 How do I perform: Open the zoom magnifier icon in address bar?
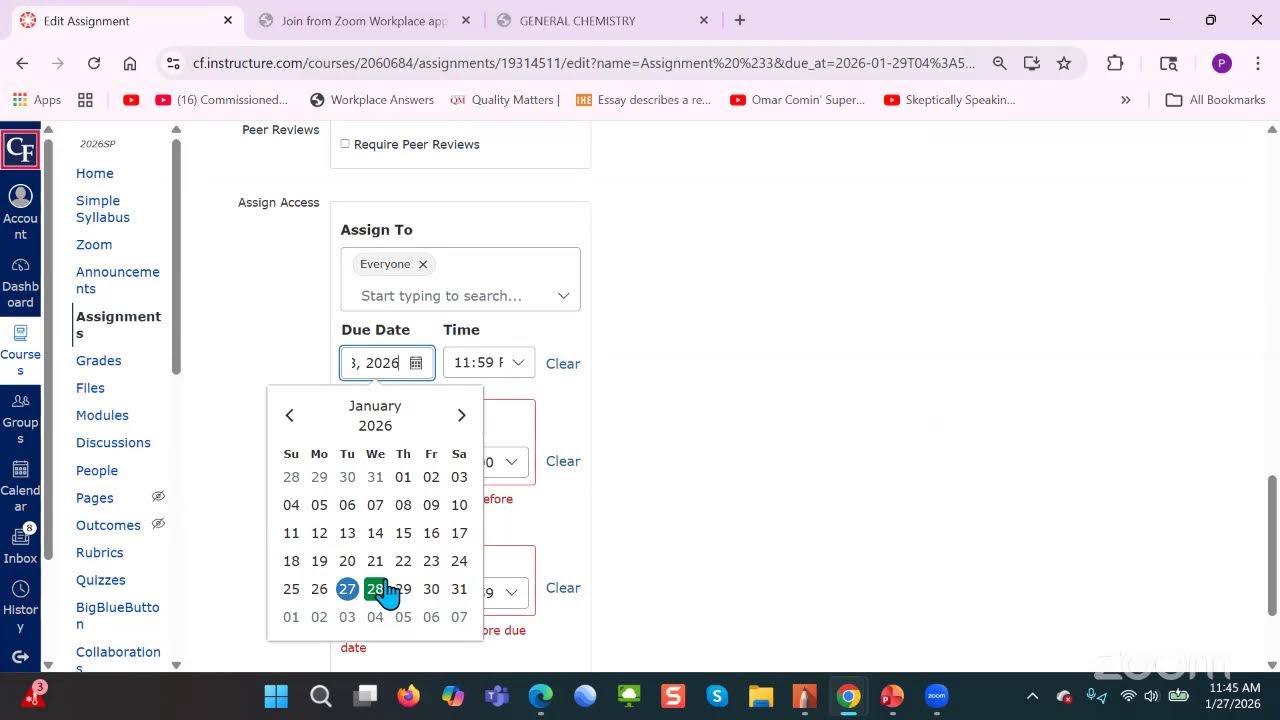click(x=999, y=63)
